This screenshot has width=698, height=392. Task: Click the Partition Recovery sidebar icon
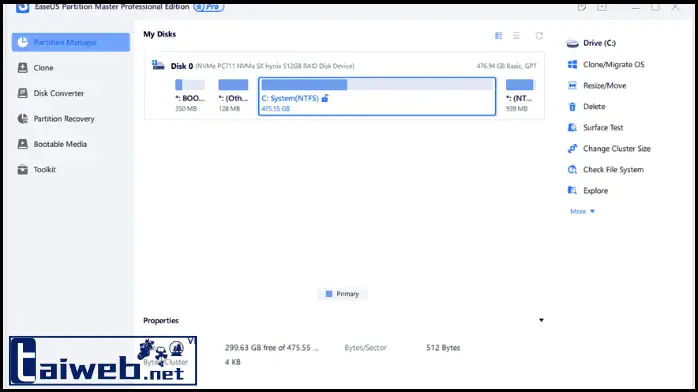23,119
